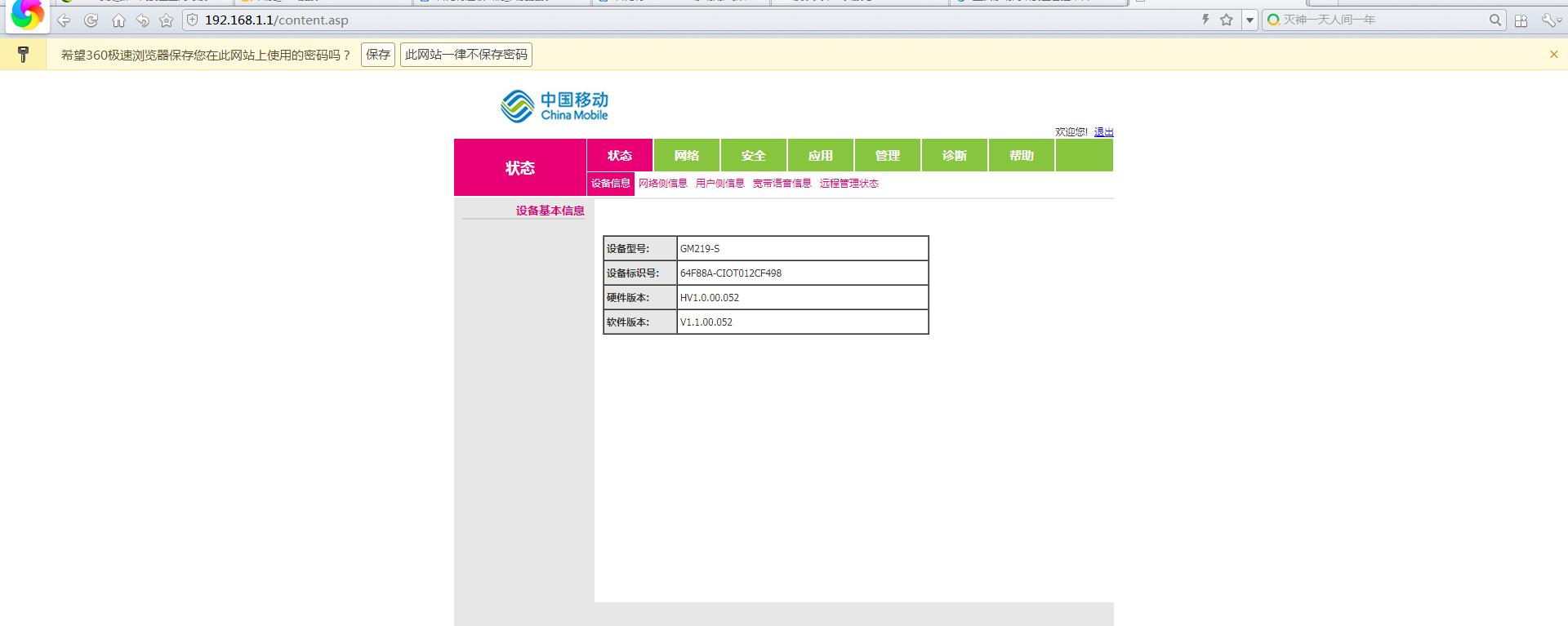Image resolution: width=1568 pixels, height=626 pixels.
Task: Click the browser back arrow
Action: click(x=64, y=20)
